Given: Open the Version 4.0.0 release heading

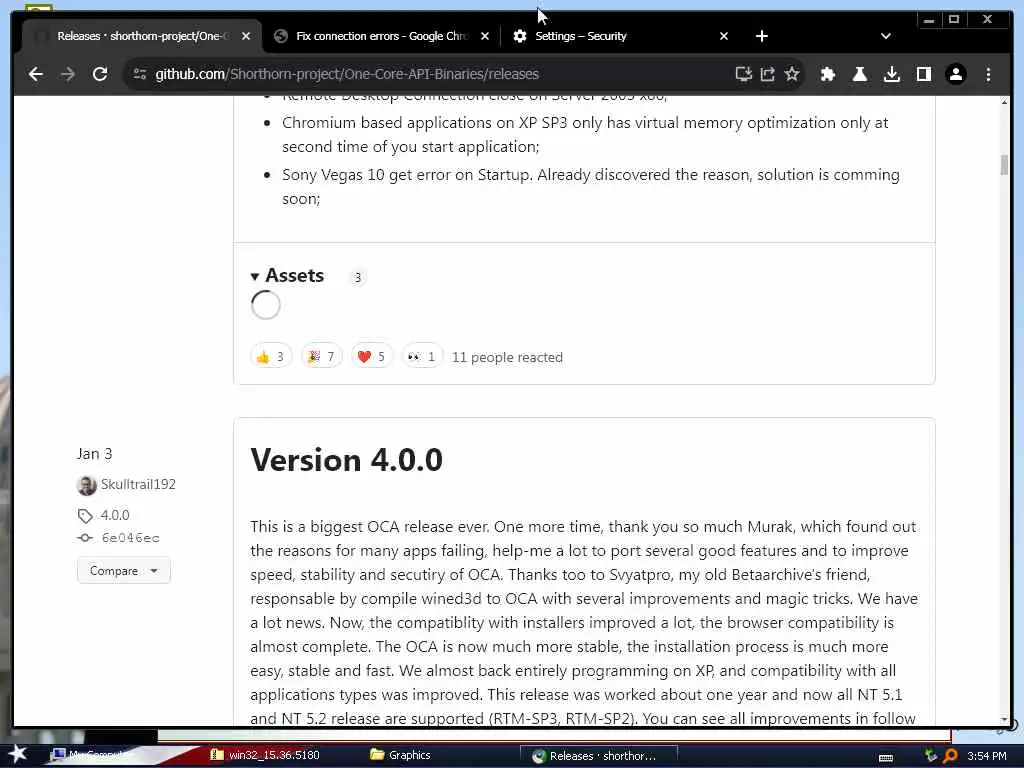Looking at the screenshot, I should 347,460.
